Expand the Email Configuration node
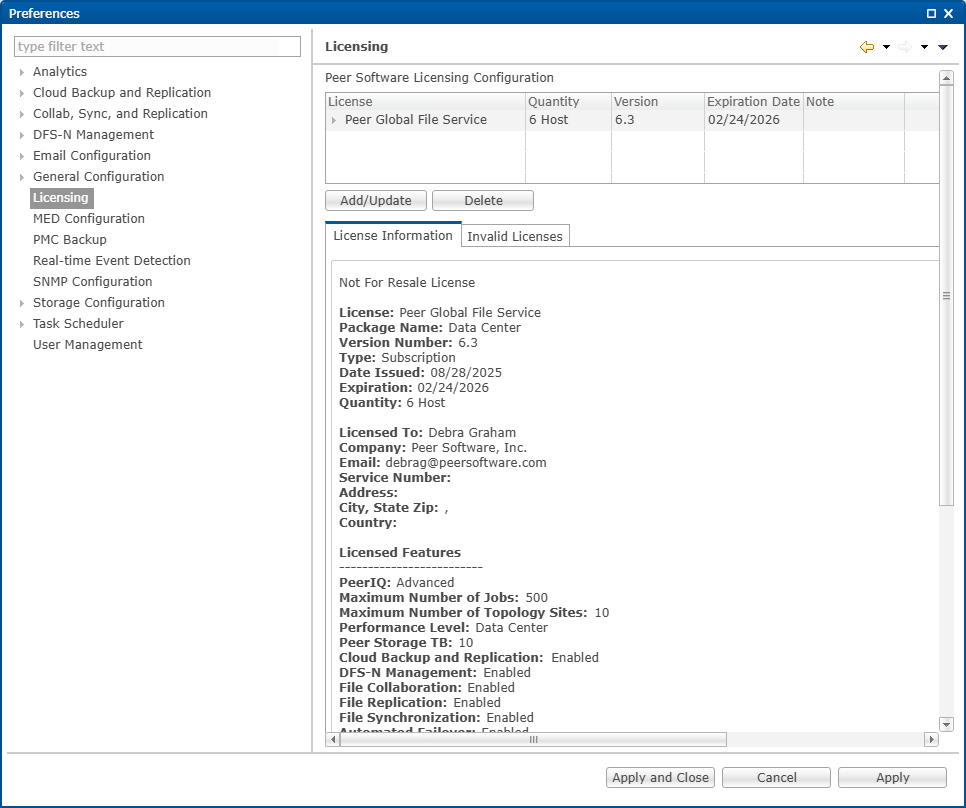Screen dimensions: 966x808 (22, 156)
